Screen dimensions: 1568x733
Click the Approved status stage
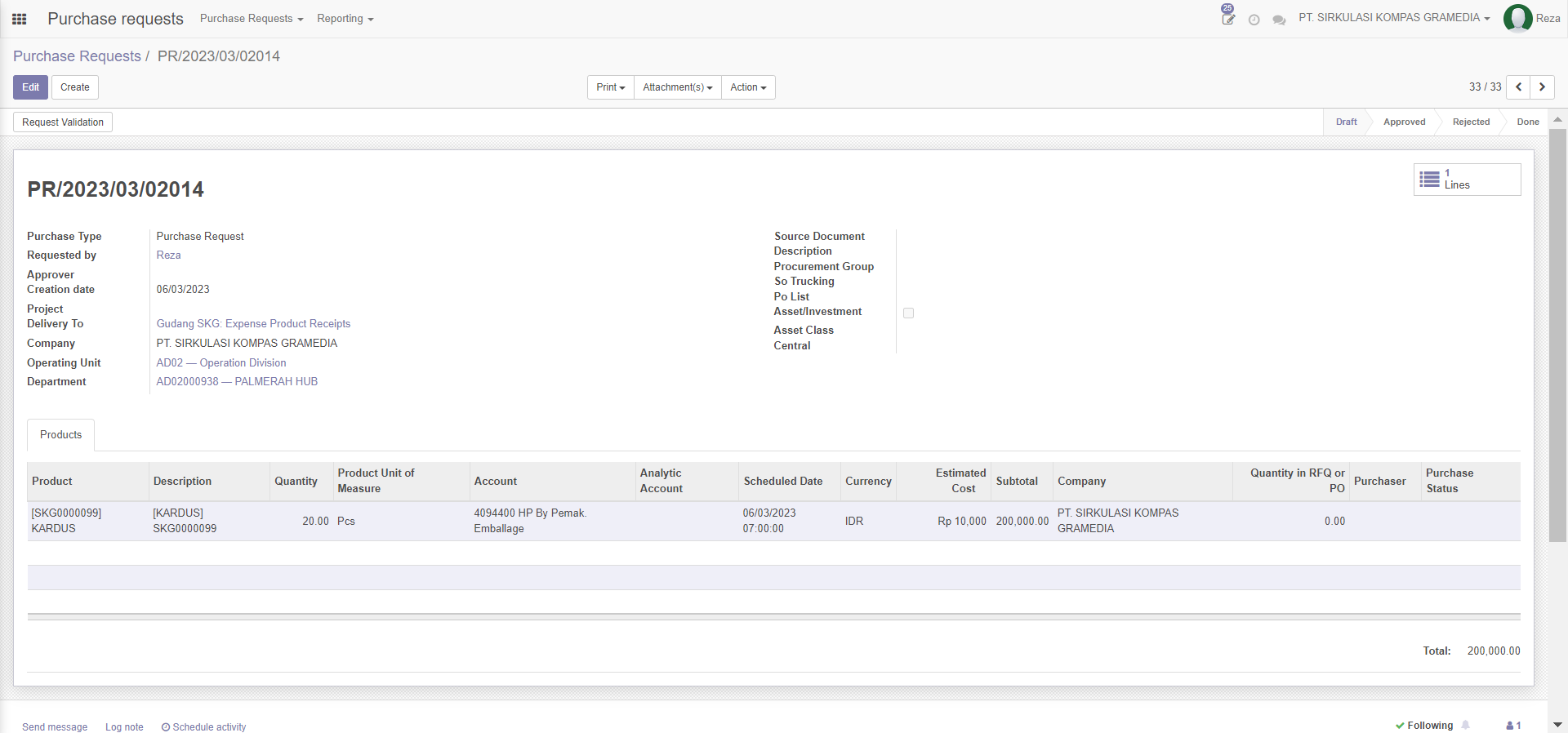tap(1404, 122)
